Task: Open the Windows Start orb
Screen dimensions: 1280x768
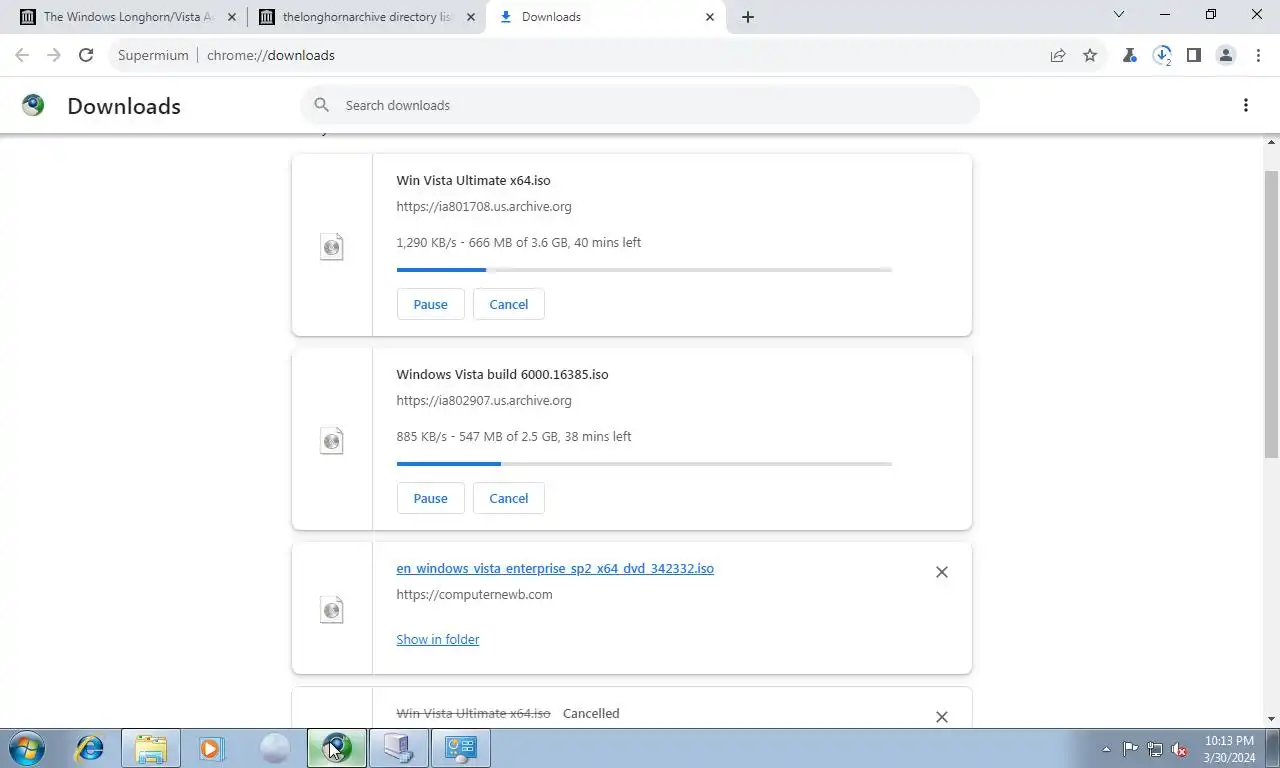Action: click(x=26, y=748)
